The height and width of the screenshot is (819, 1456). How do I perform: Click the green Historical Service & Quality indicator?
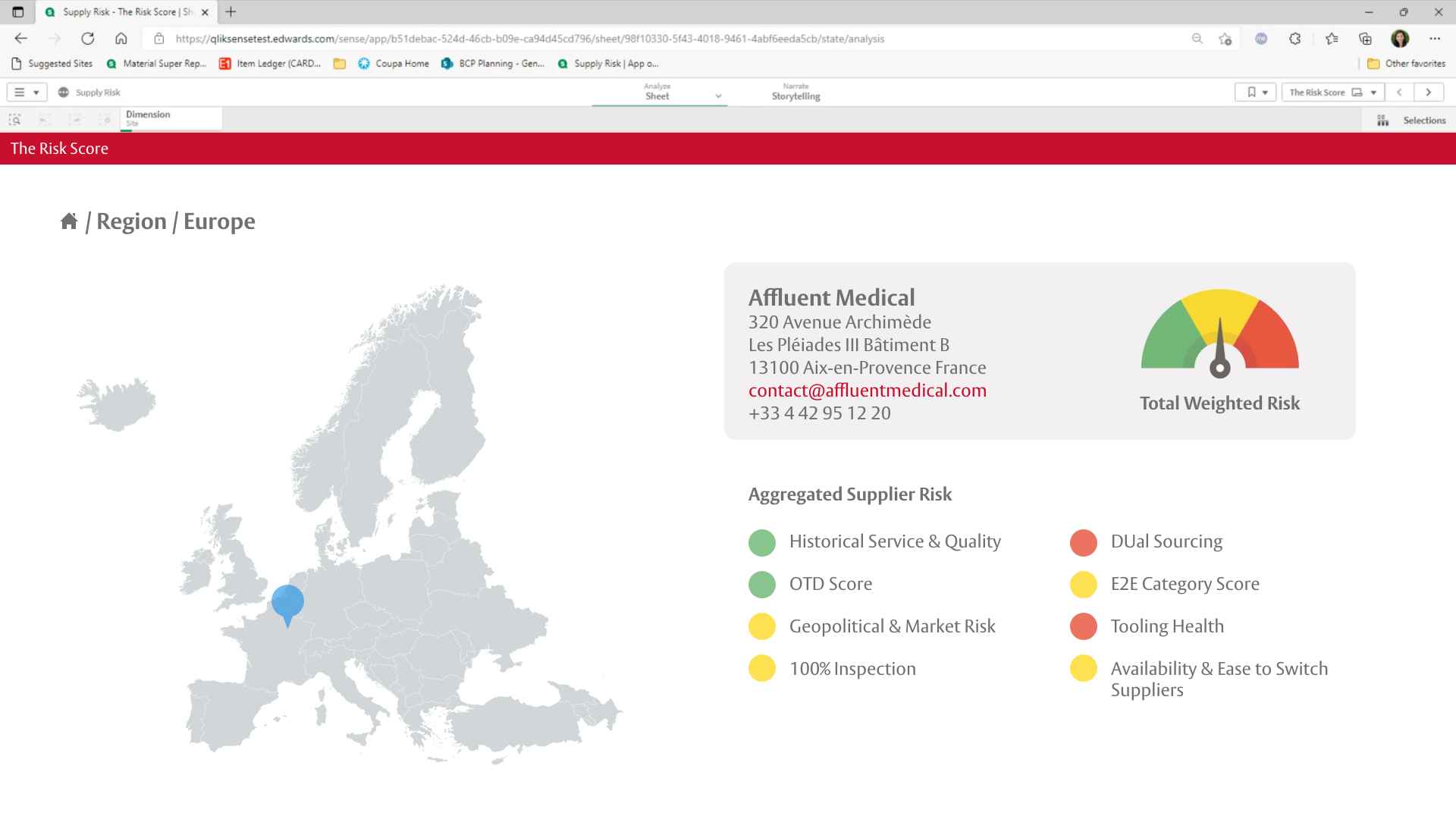762,542
